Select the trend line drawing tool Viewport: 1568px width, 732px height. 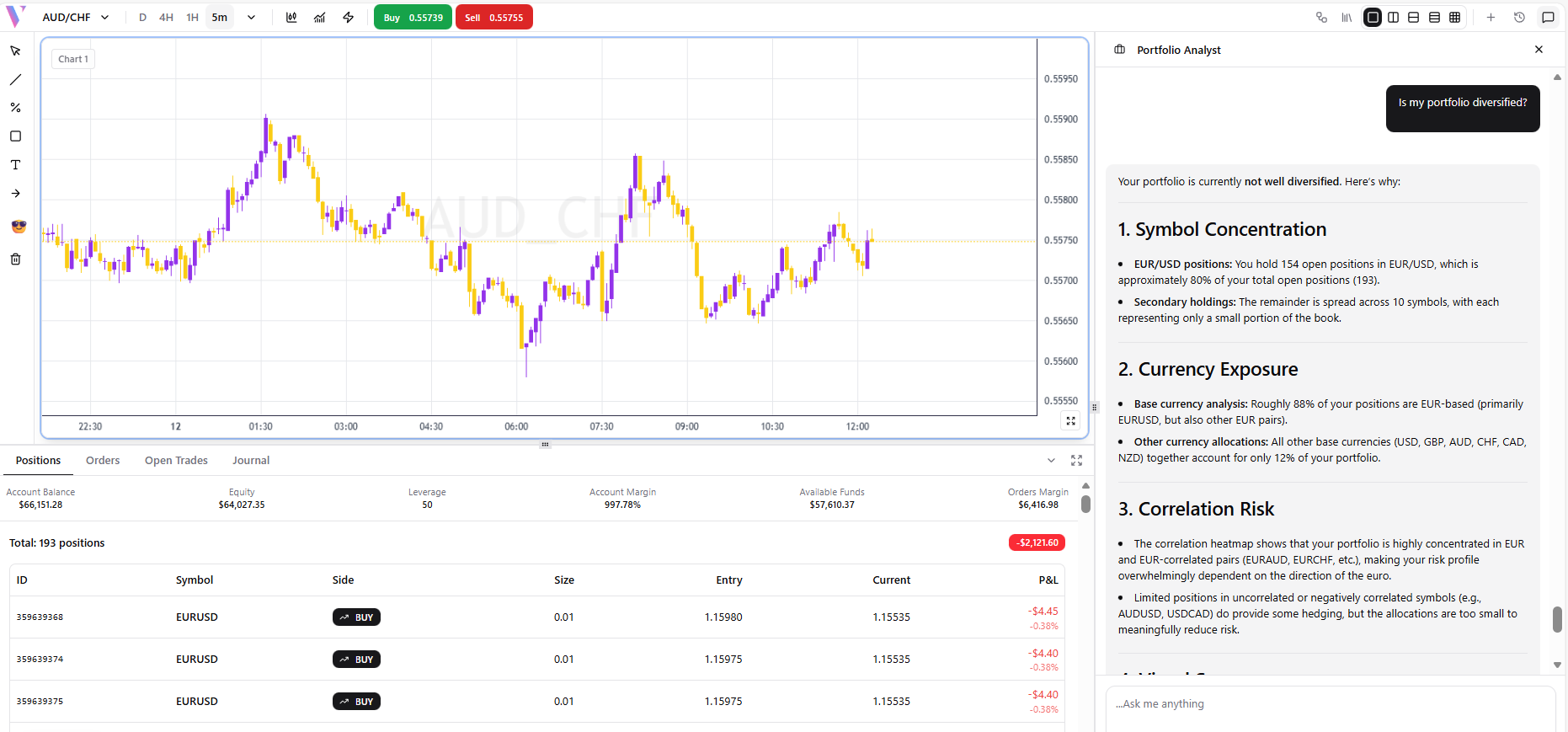[15, 80]
